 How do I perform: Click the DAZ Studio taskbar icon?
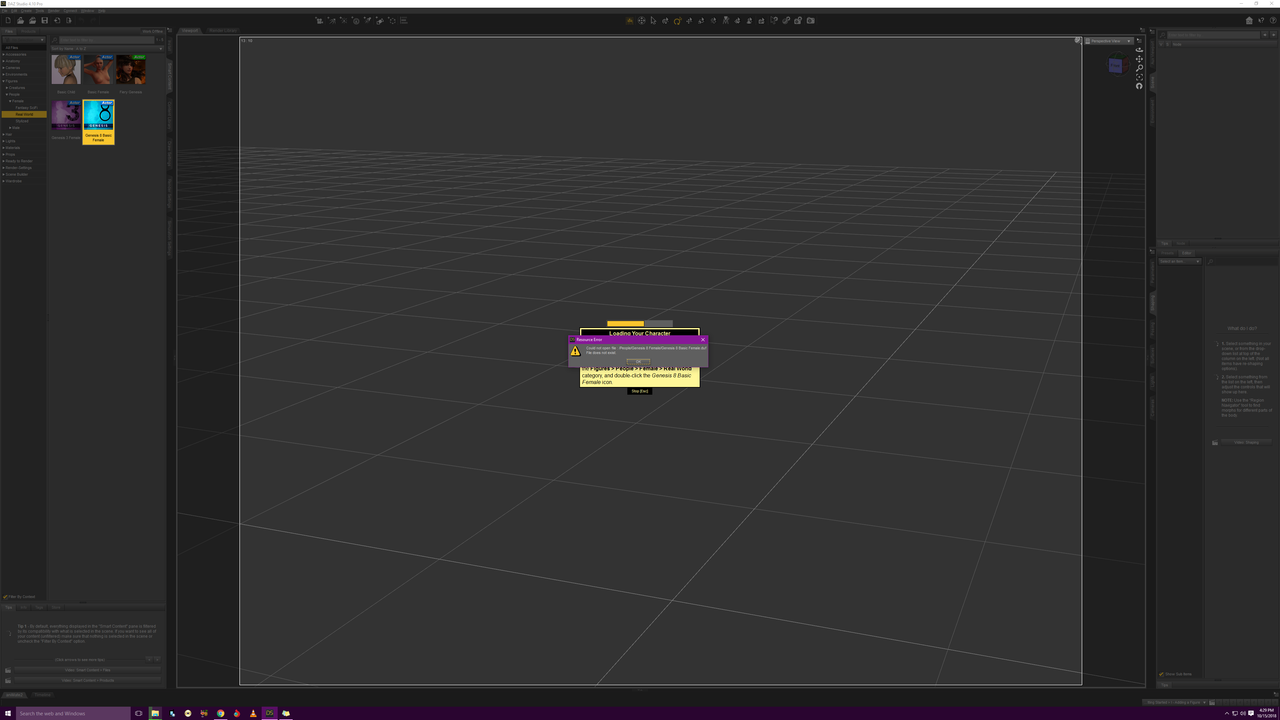point(269,713)
